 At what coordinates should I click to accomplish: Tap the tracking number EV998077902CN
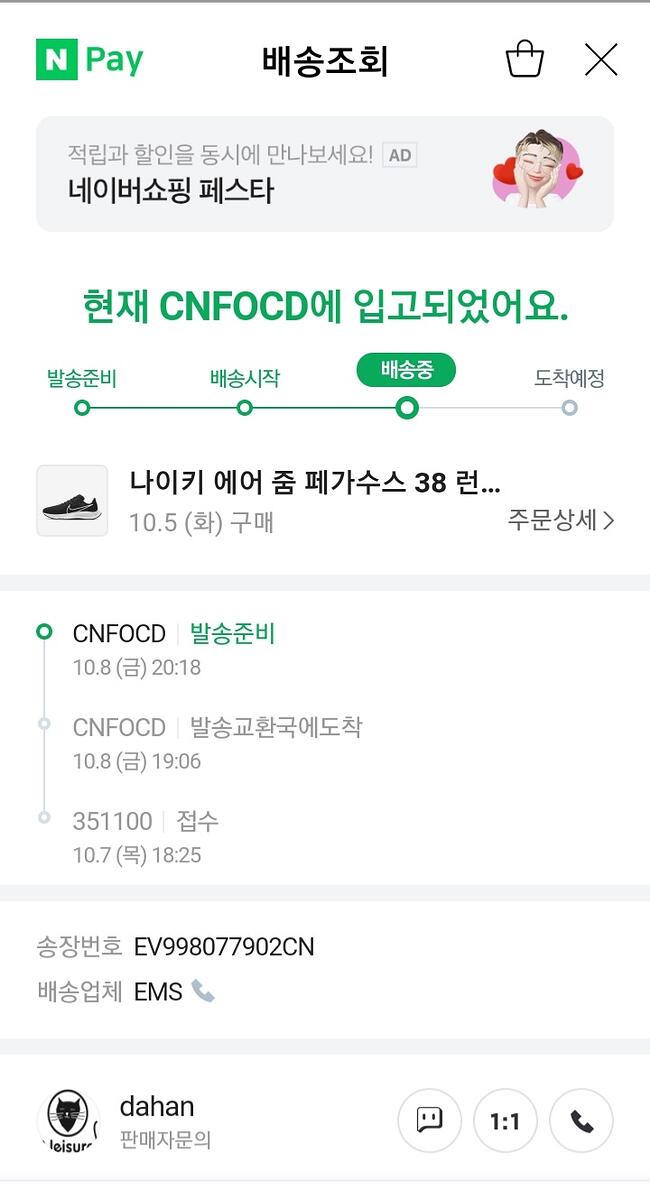(x=223, y=946)
